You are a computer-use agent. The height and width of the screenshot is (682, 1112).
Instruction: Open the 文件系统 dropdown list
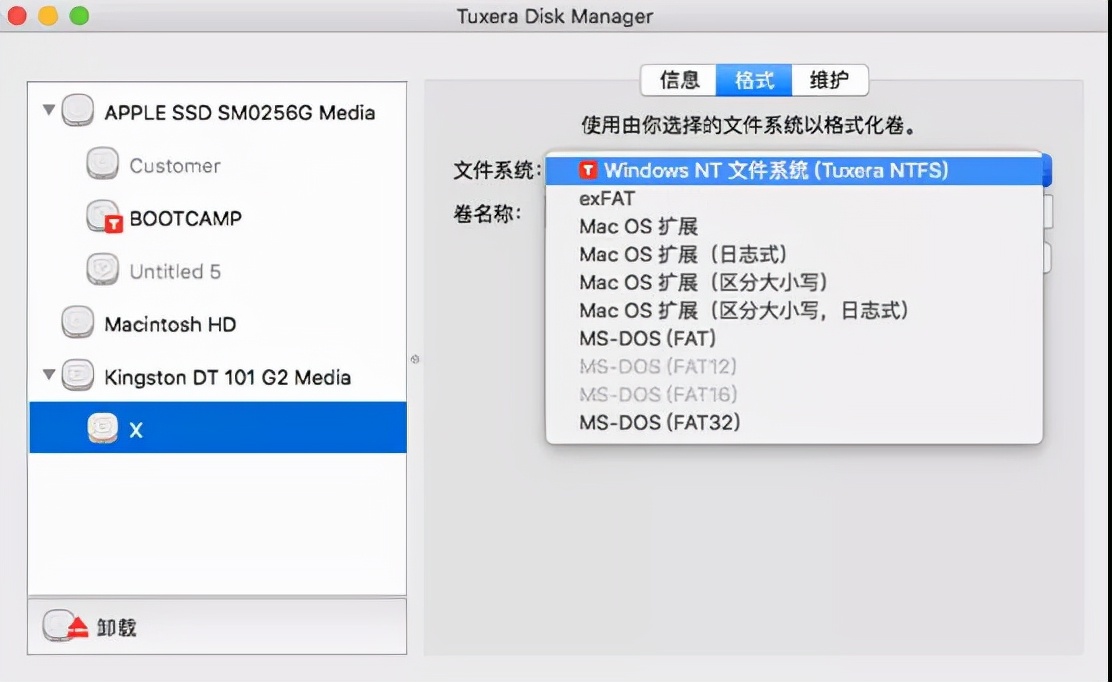[x=795, y=170]
